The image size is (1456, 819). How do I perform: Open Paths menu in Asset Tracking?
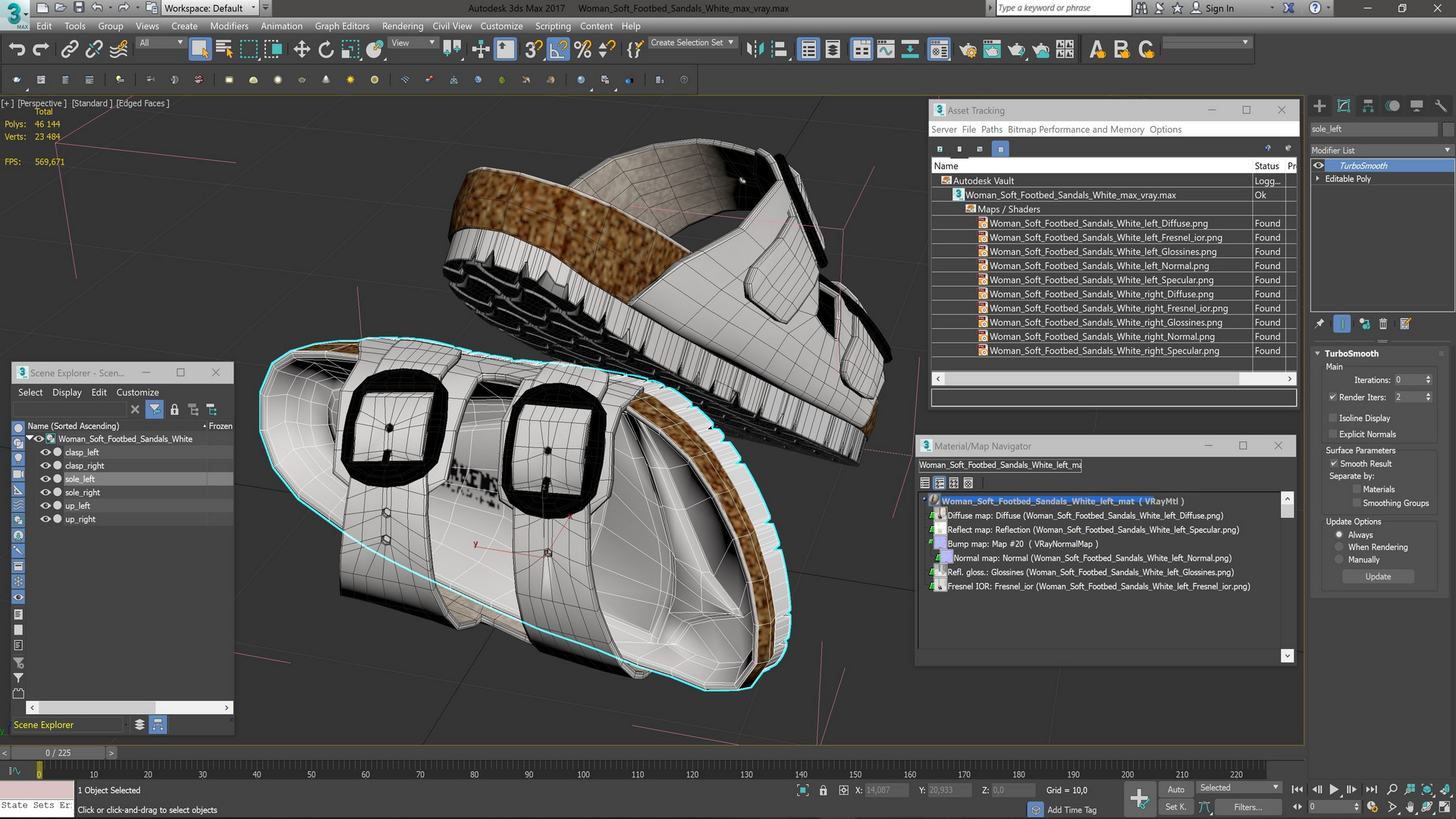click(991, 130)
